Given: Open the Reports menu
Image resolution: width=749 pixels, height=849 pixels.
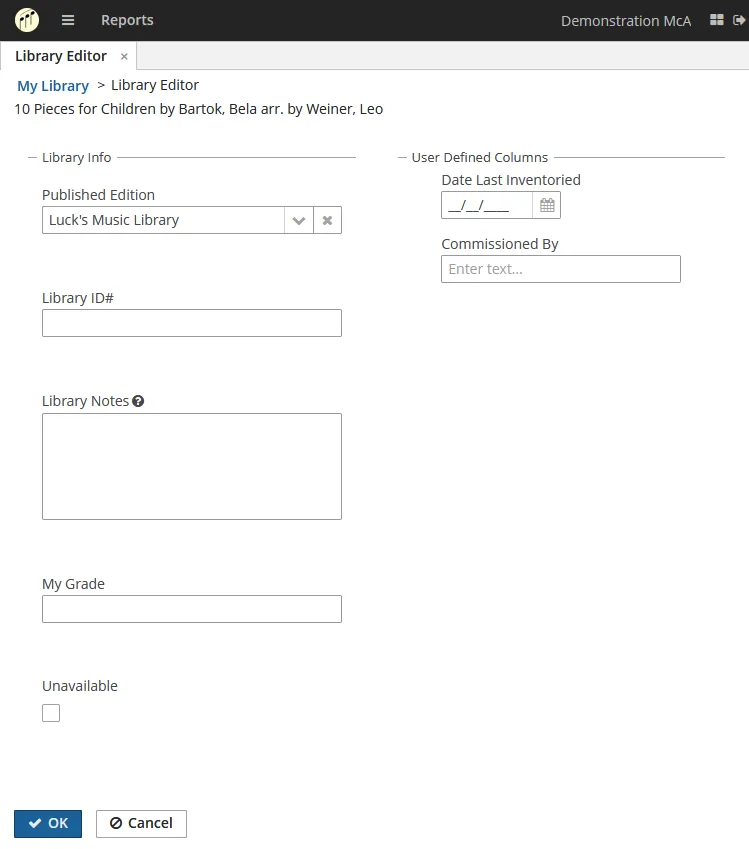Looking at the screenshot, I should 127,20.
